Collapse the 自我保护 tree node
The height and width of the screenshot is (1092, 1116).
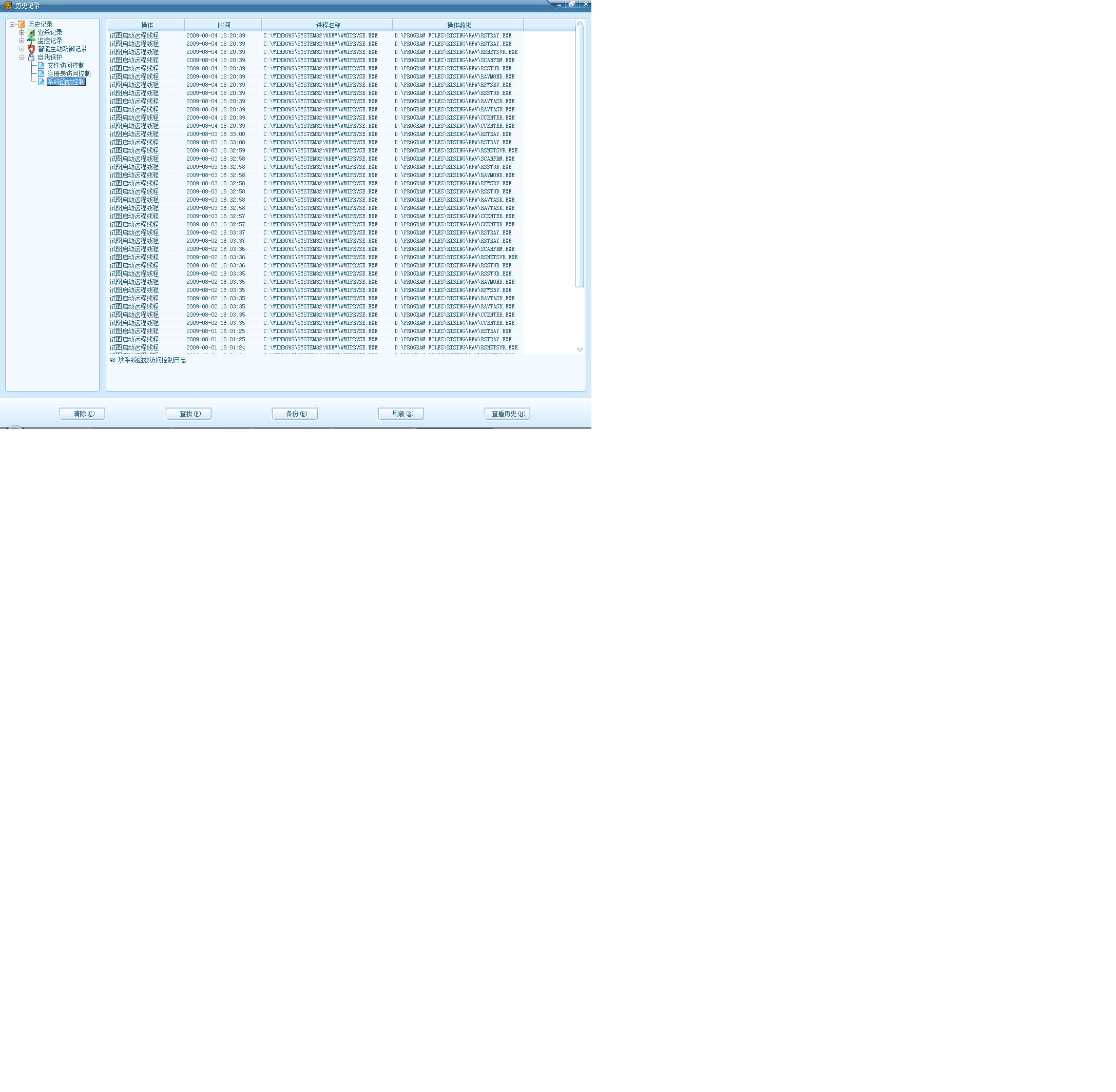(x=22, y=57)
